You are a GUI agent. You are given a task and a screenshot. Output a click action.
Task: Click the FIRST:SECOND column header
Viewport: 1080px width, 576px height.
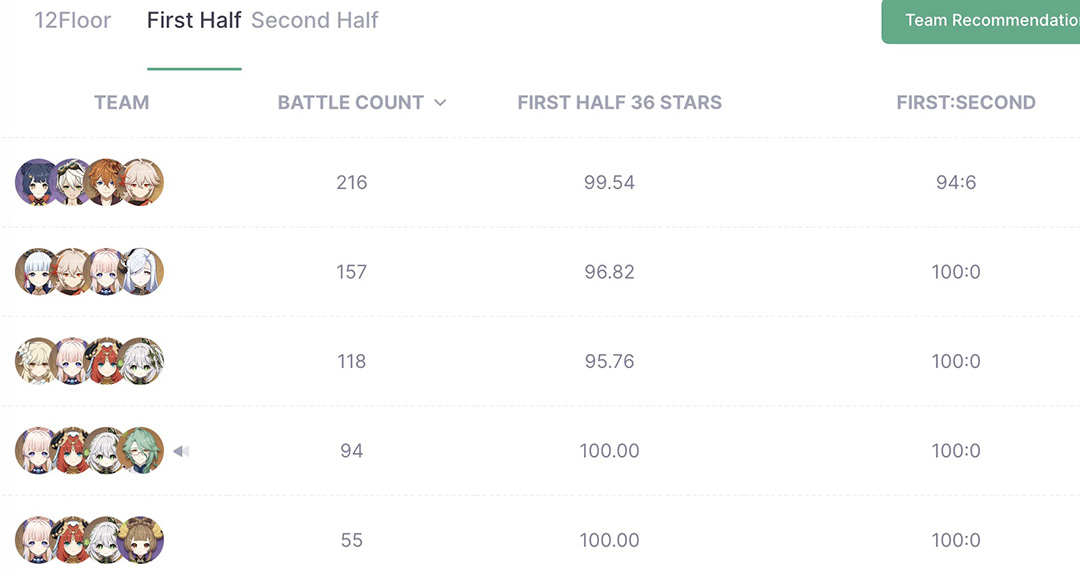tap(966, 103)
